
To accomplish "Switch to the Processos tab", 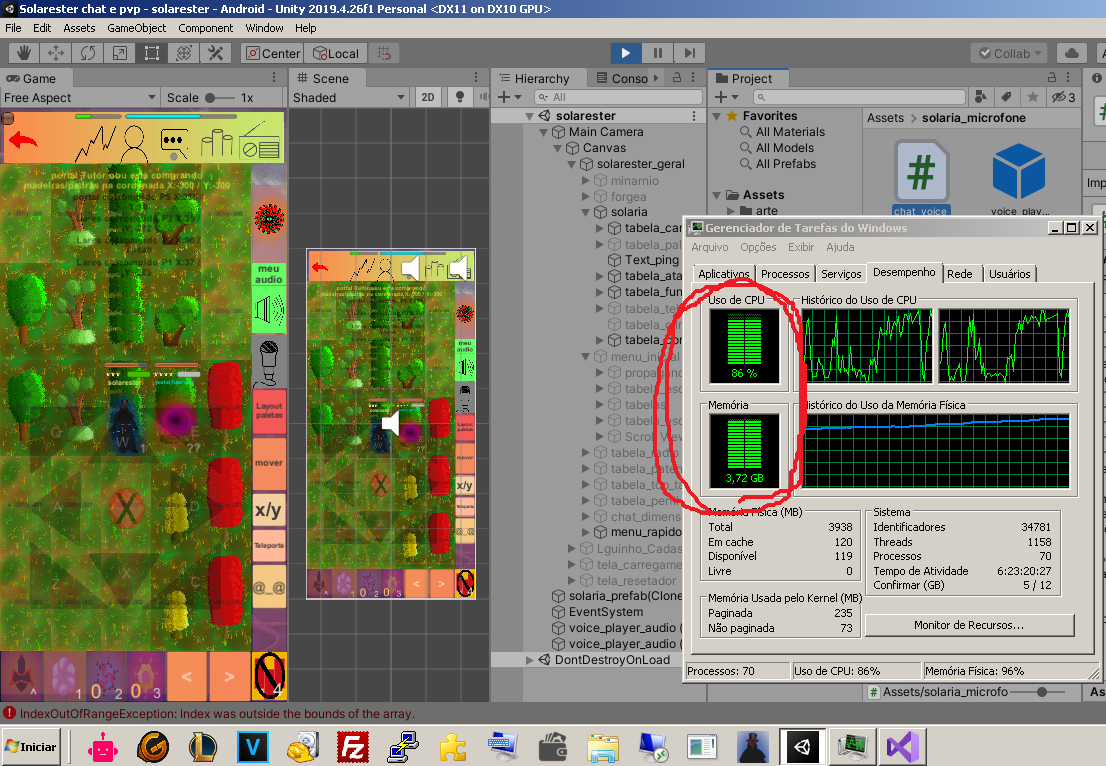I will point(784,274).
